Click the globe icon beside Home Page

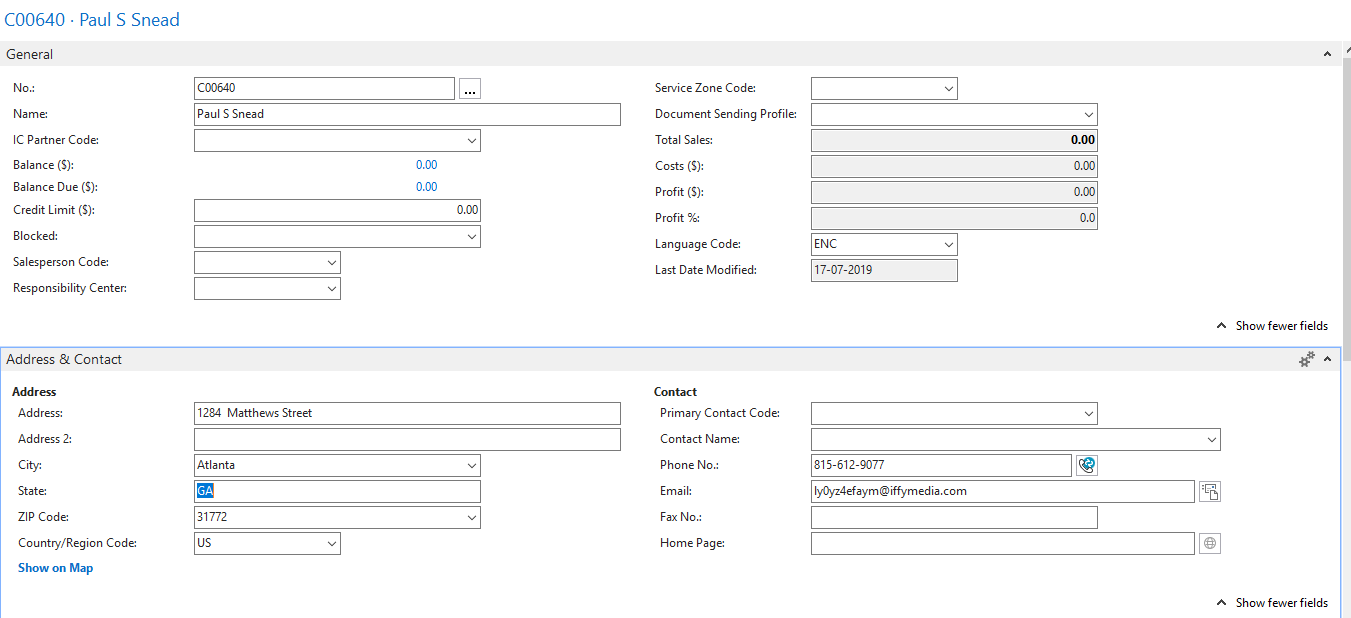point(1210,543)
